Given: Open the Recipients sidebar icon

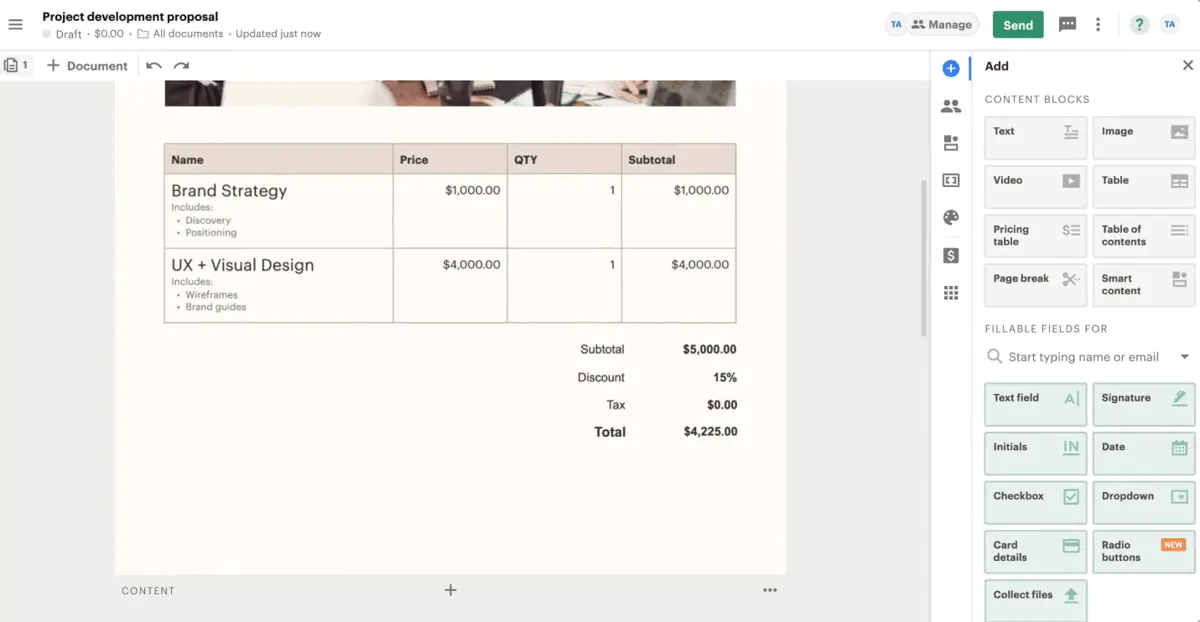Looking at the screenshot, I should [x=951, y=106].
